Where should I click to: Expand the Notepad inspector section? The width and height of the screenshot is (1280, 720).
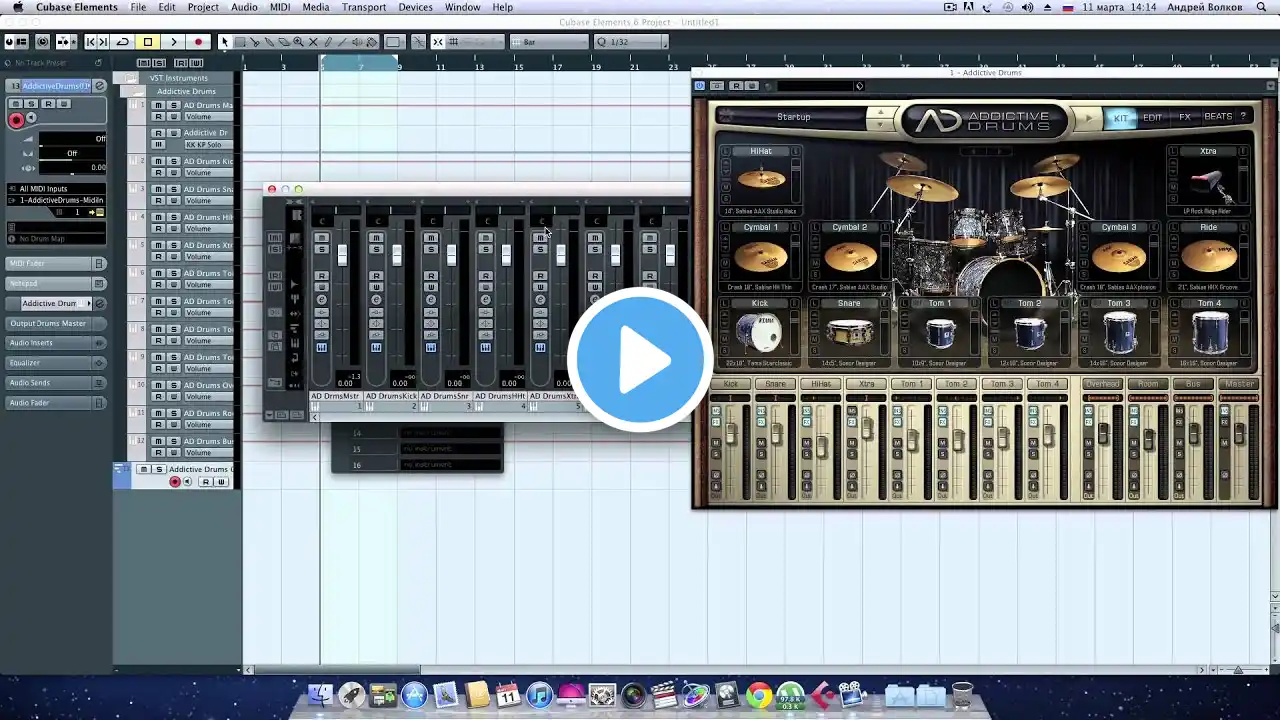(x=56, y=283)
